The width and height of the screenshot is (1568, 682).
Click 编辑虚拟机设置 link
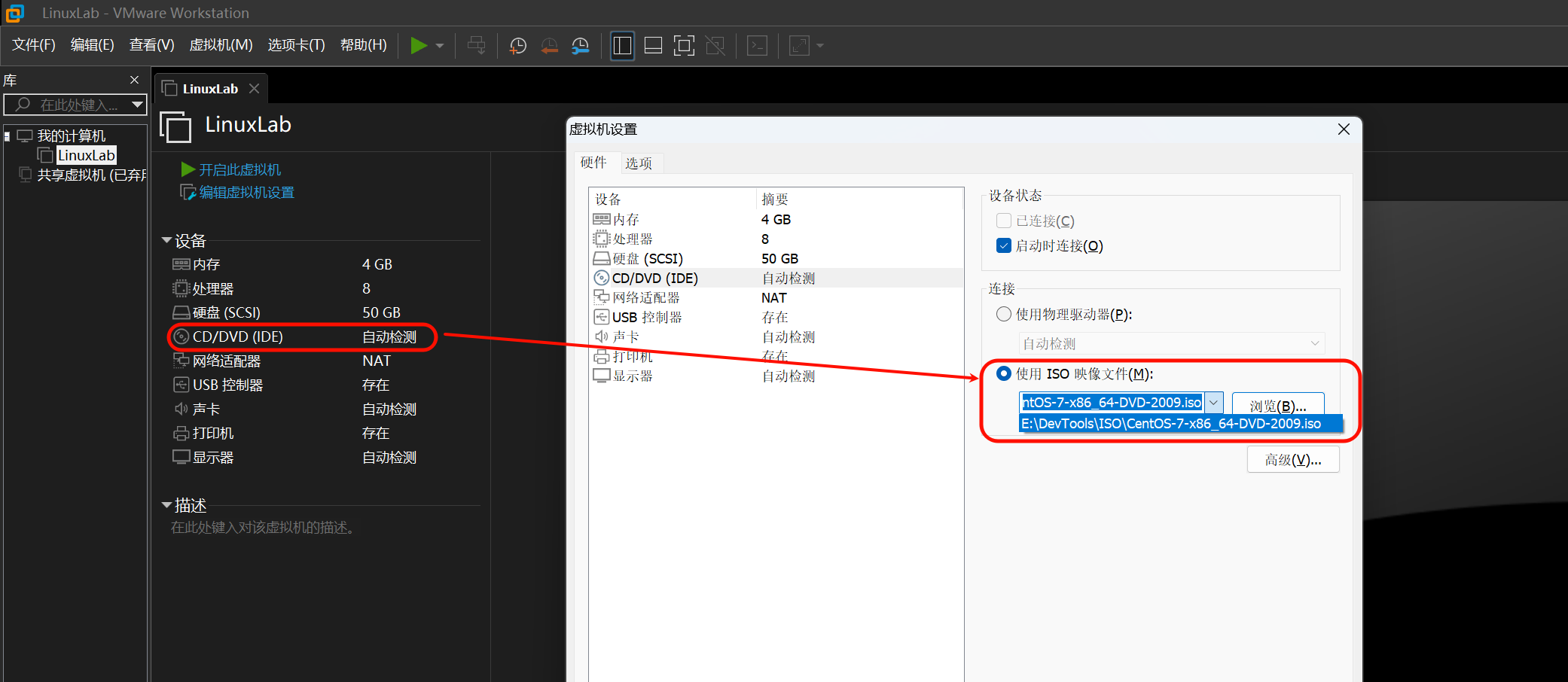[246, 193]
